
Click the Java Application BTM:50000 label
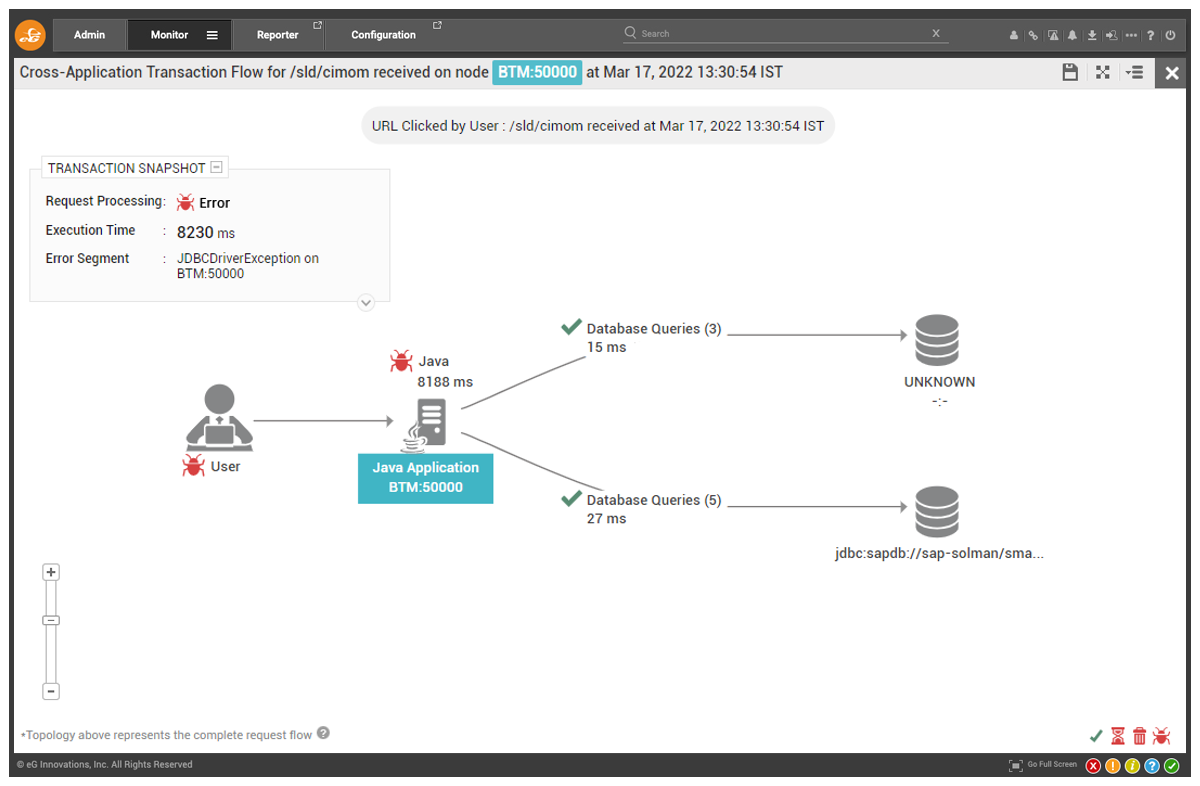coord(426,477)
